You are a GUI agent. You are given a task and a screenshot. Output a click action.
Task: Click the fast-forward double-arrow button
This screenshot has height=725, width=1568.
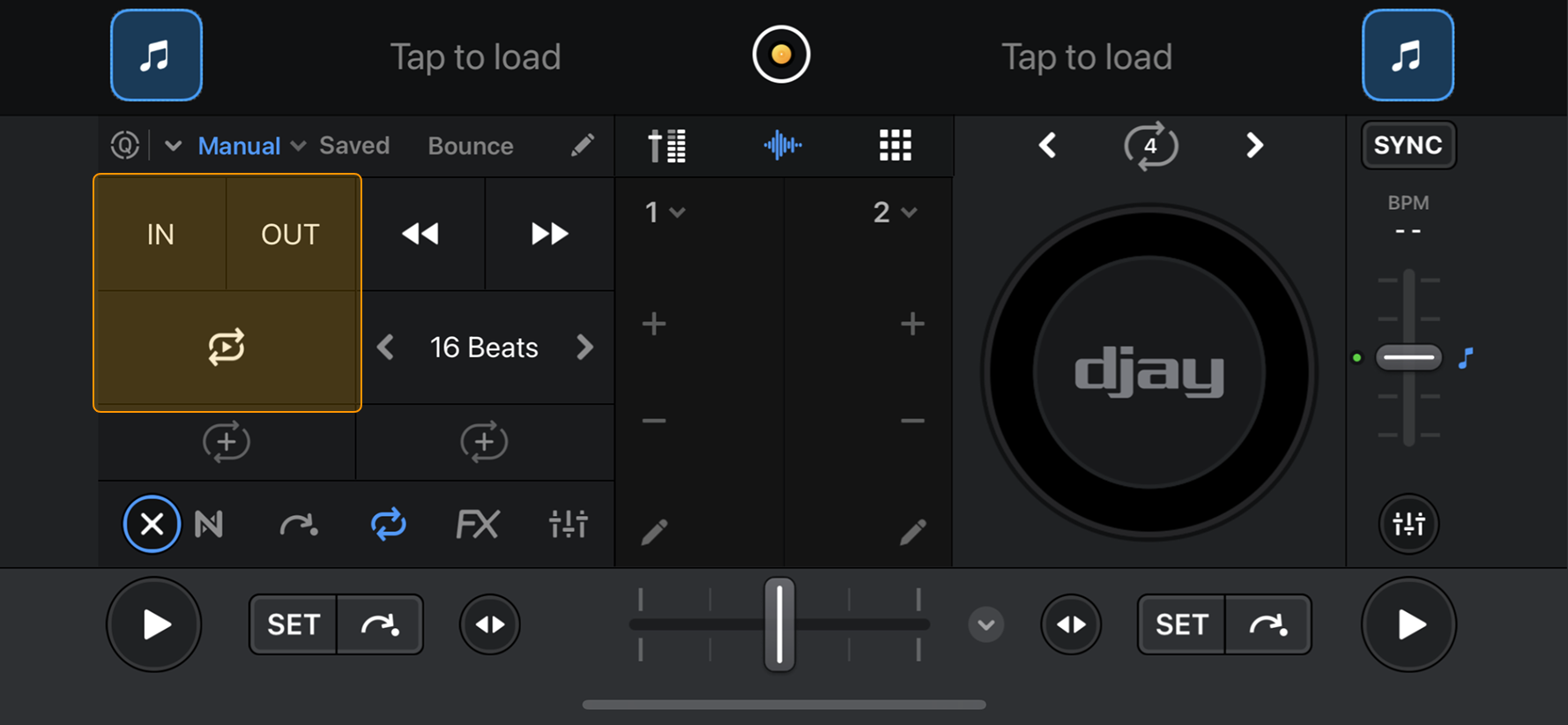(549, 234)
